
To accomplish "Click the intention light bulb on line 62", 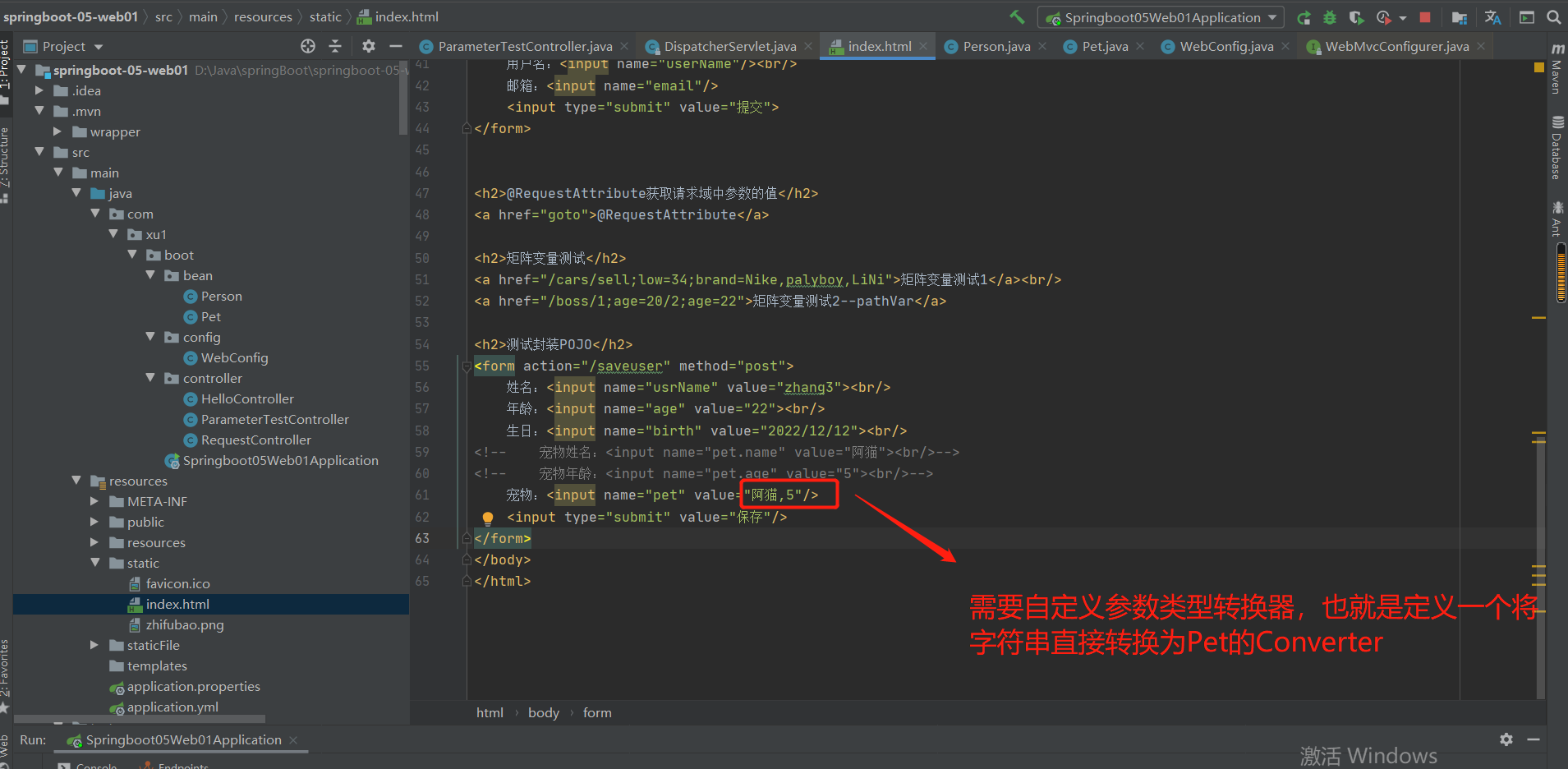I will [x=487, y=518].
